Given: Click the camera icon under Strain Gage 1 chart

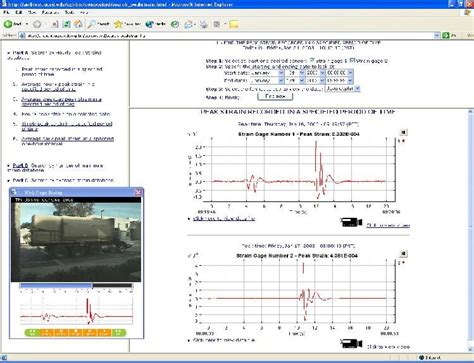Looking at the screenshot, I should pos(351,222).
